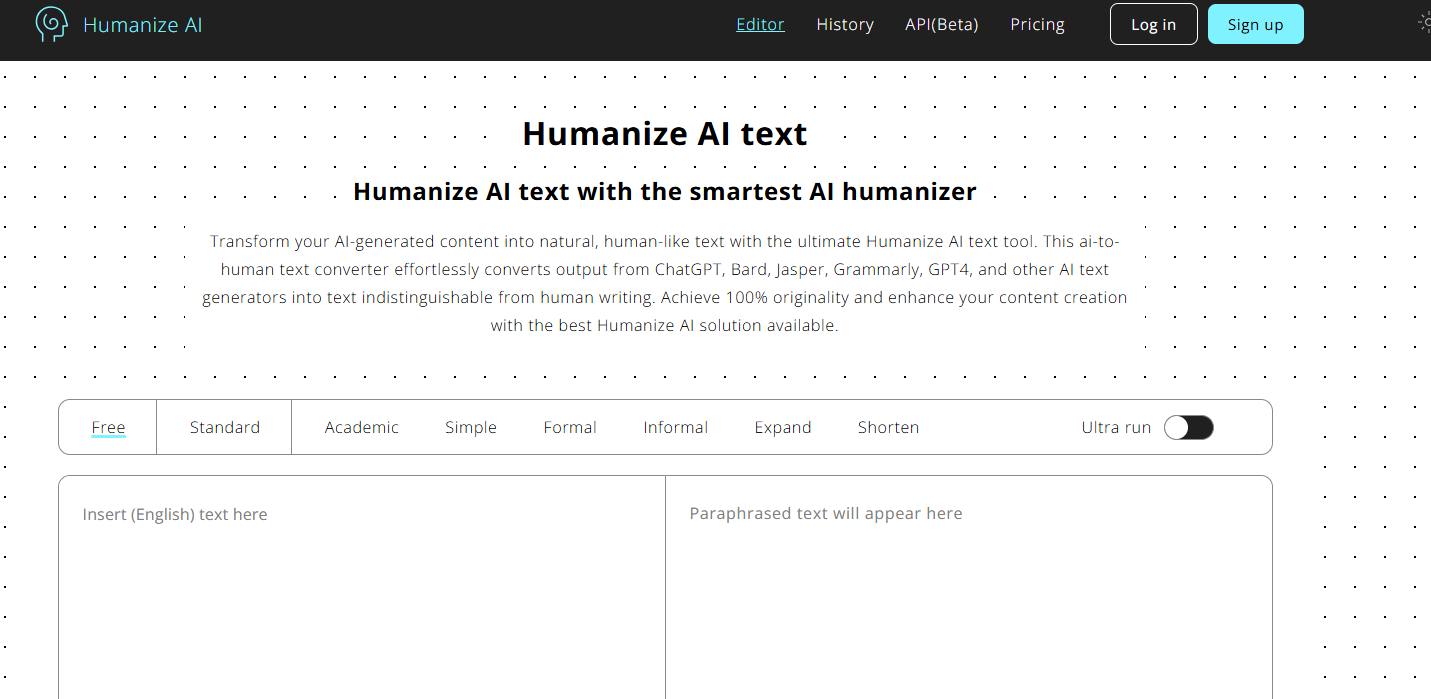The image size is (1431, 699).
Task: Go to the Editor nav link
Action: tap(760, 24)
